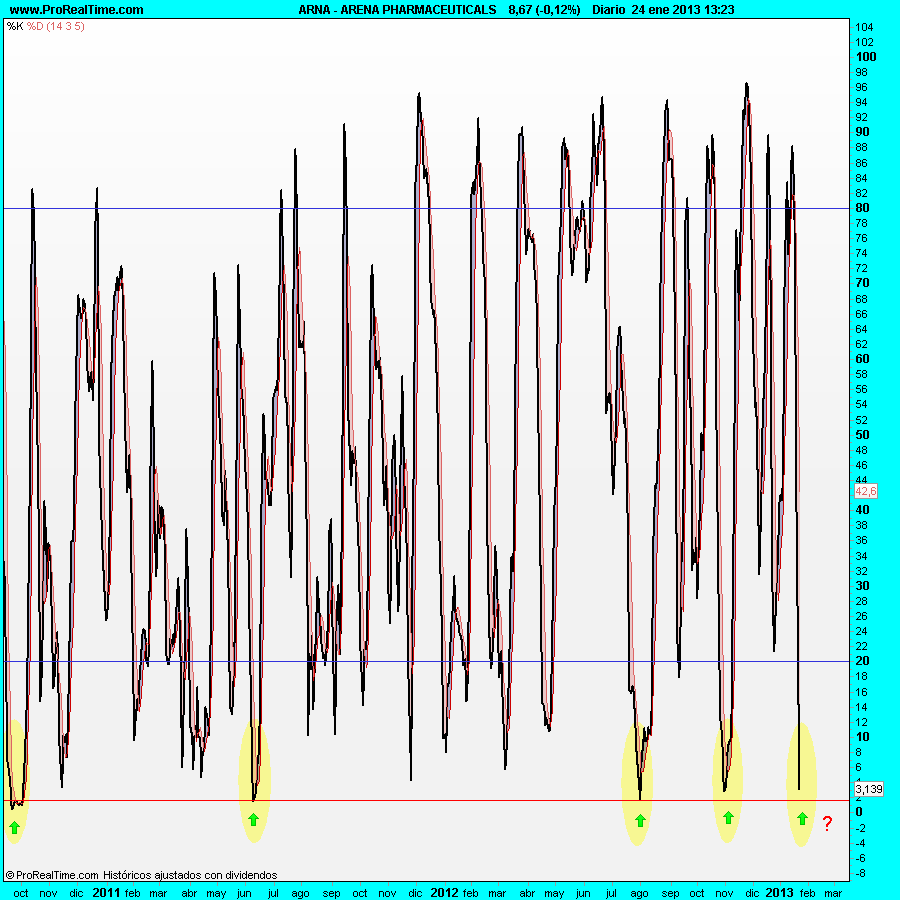The width and height of the screenshot is (900, 900).
Task: Click the 104 level on the scale
Action: [864, 27]
